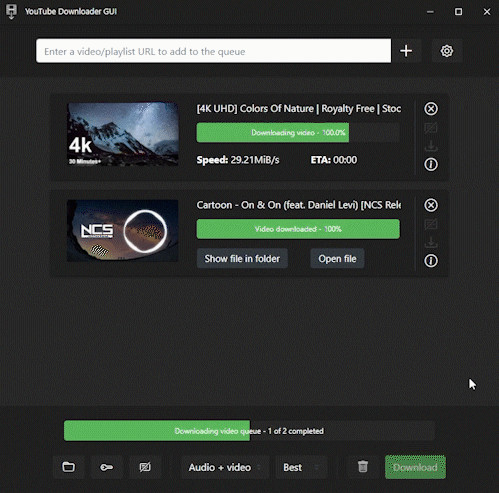Image resolution: width=499 pixels, height=493 pixels.
Task: Open the Best quality dropdown
Action: (301, 467)
